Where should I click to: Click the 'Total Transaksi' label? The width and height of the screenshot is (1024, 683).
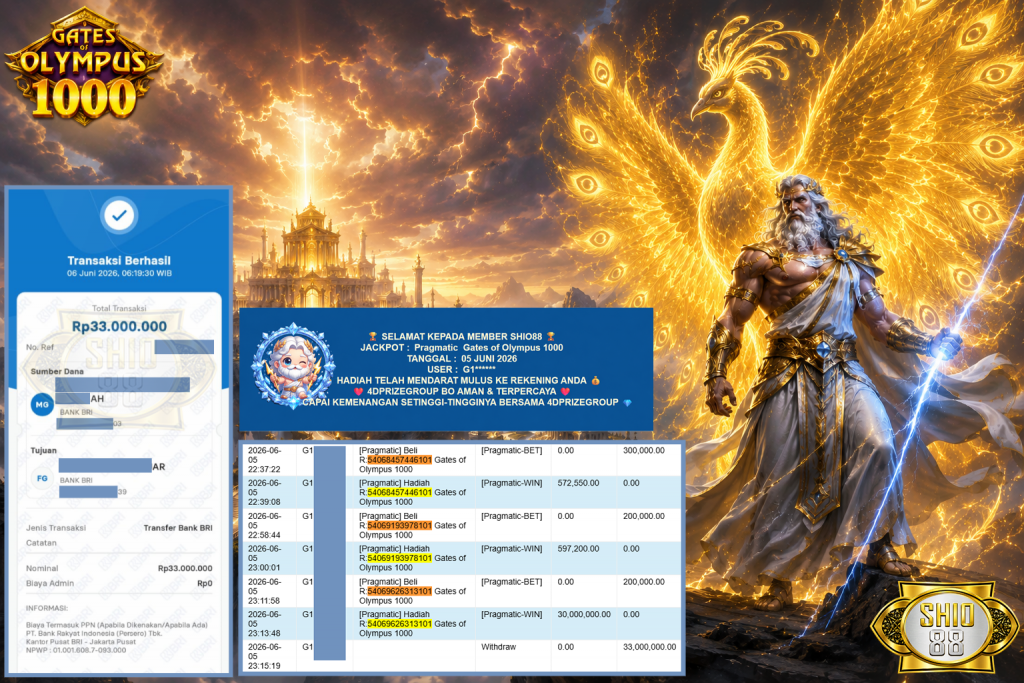(119, 308)
